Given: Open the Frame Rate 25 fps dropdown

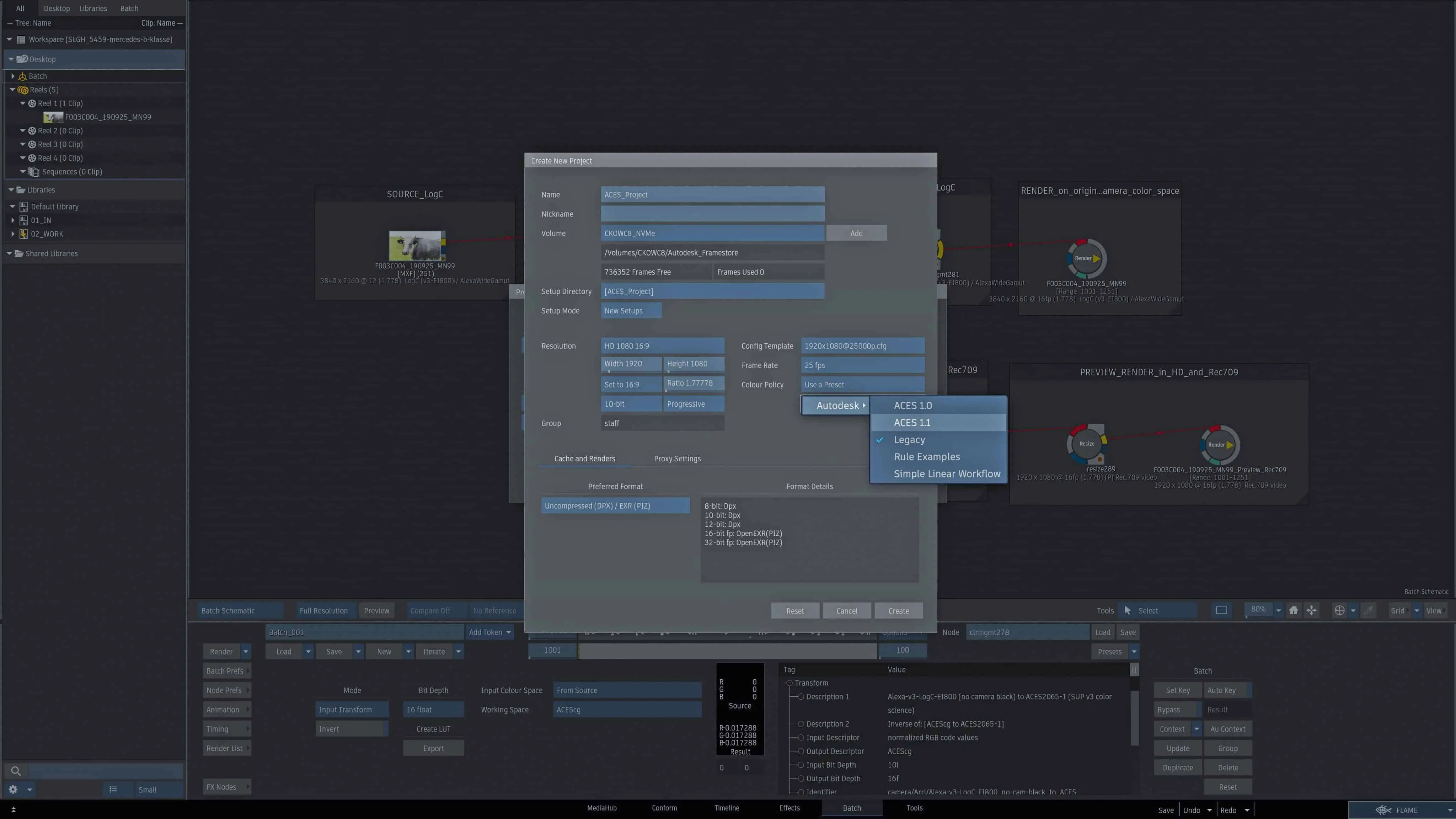Looking at the screenshot, I should coord(862,365).
